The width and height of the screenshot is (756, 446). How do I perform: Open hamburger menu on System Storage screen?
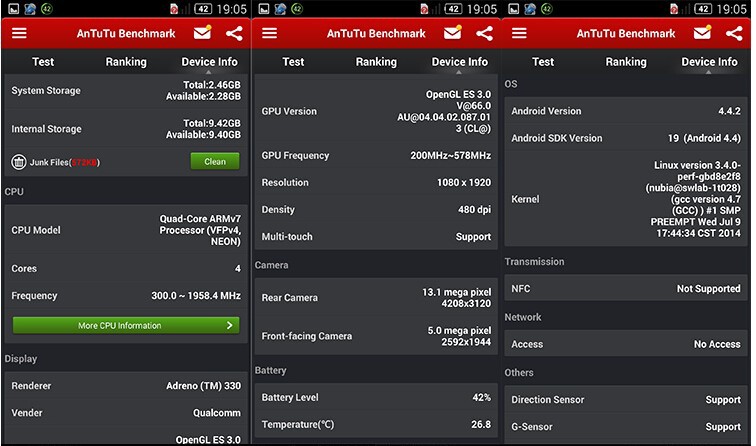click(19, 33)
